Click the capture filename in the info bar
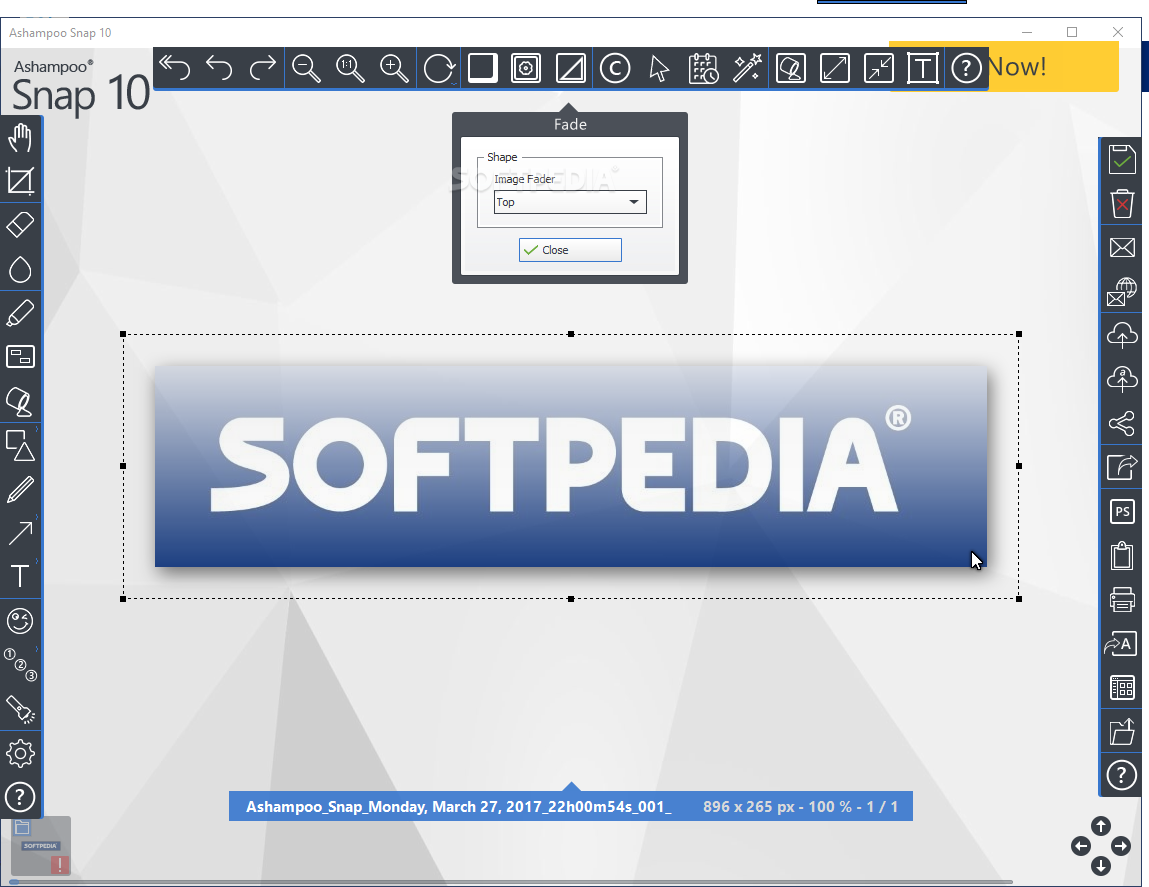The height and width of the screenshot is (887, 1149). (458, 806)
